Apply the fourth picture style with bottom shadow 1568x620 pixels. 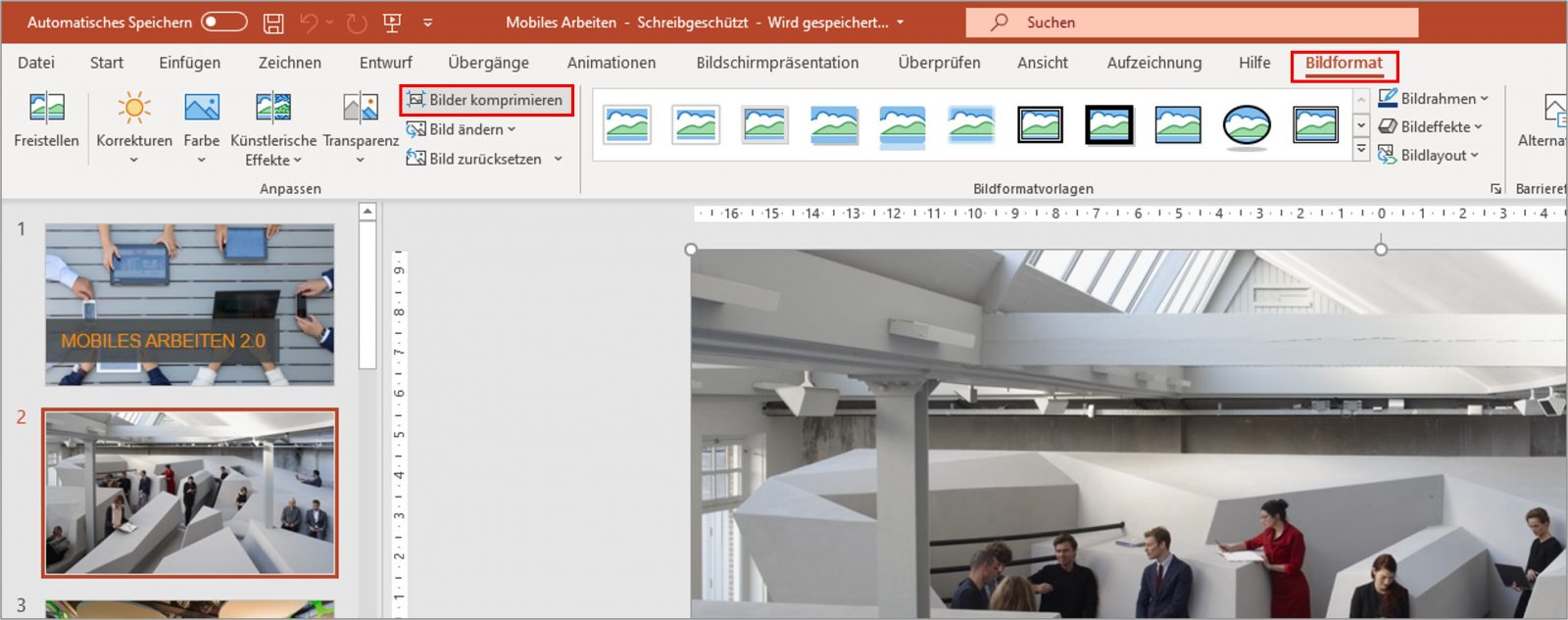[x=834, y=125]
